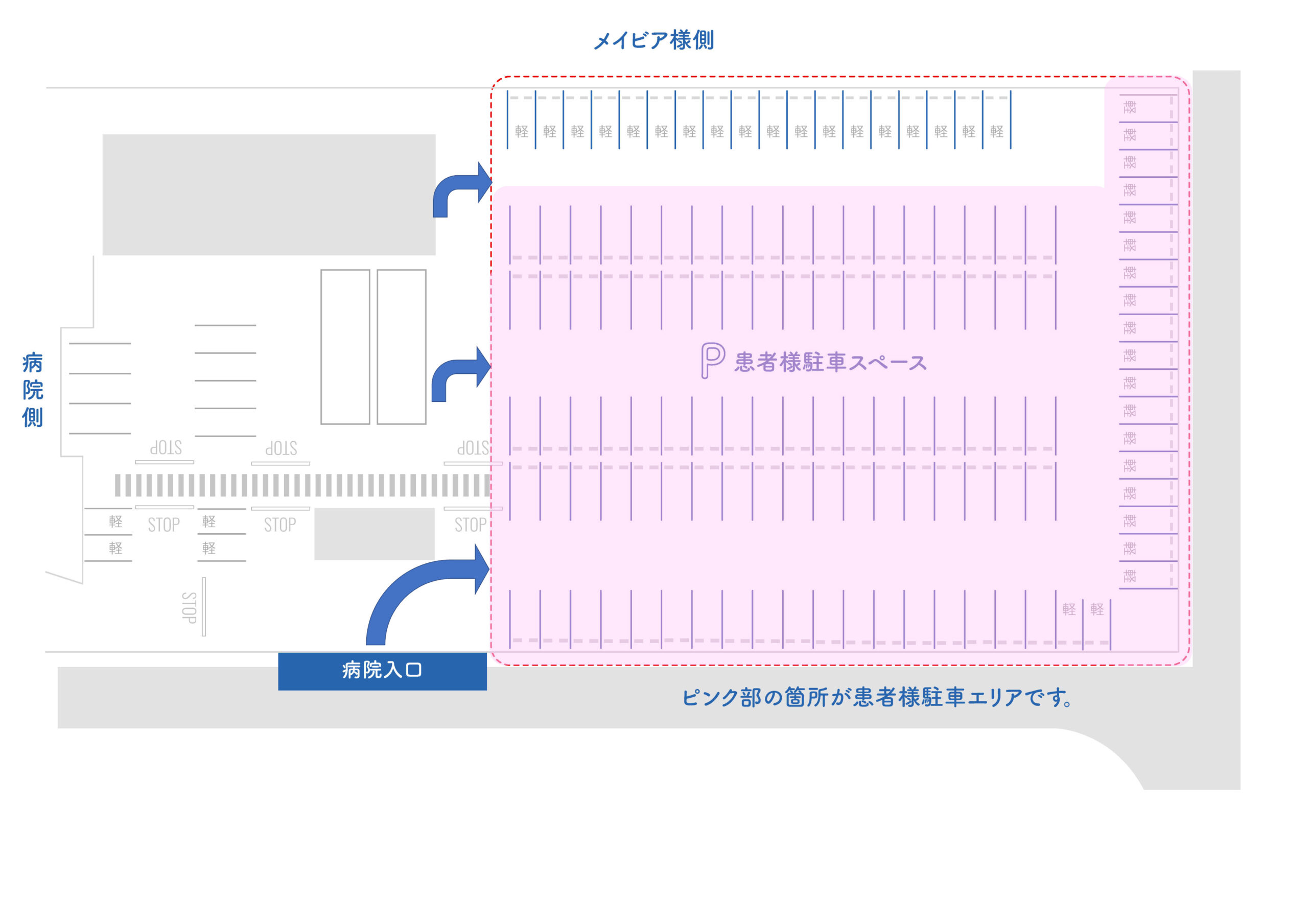The height and width of the screenshot is (924, 1308).
Task: Click the leftmost 軽 in top blue row
Action: coord(521,132)
